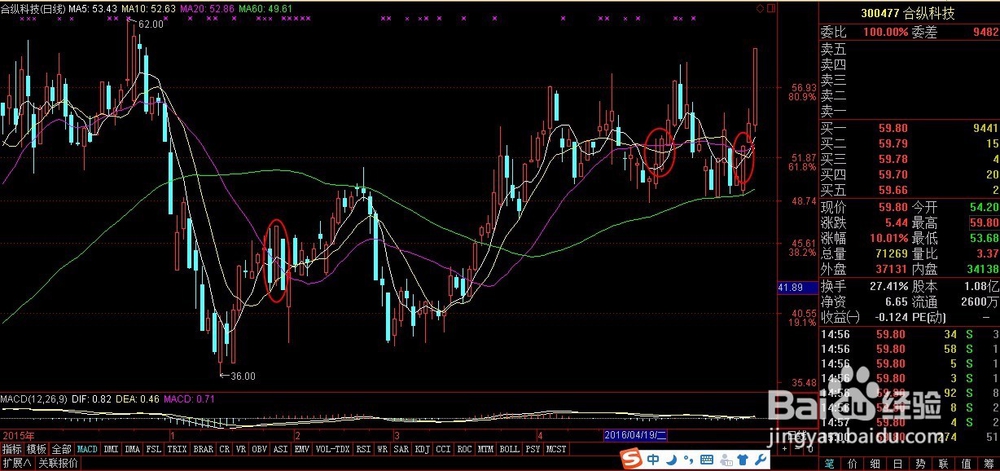Click the chart title 合纵科技(日线)
This screenshot has height=471, width=1000.
(x=33, y=9)
